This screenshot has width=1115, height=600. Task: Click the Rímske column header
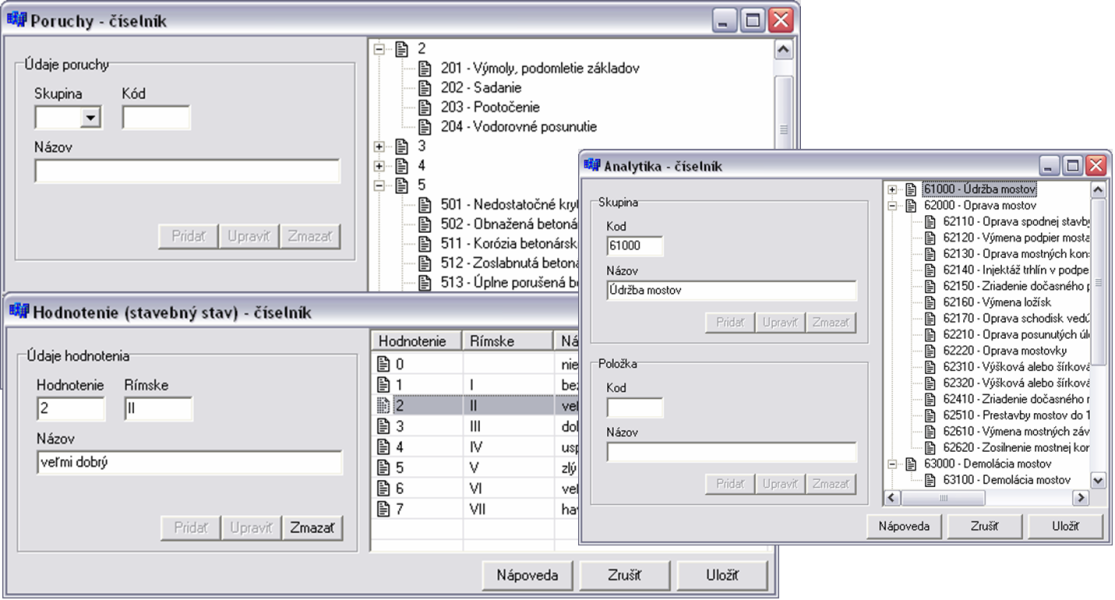click(x=508, y=341)
